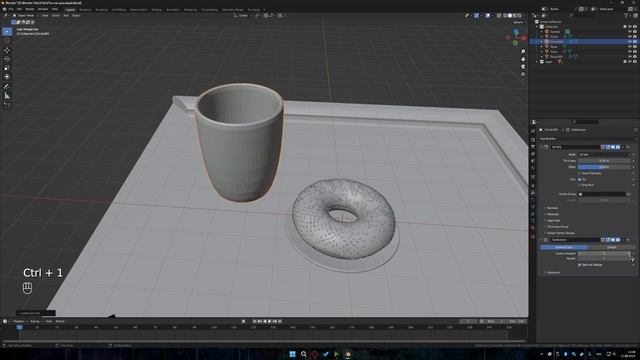Image resolution: width=640 pixels, height=360 pixels.
Task: Open the timeline Keying menu
Action: pyautogui.click(x=35, y=322)
